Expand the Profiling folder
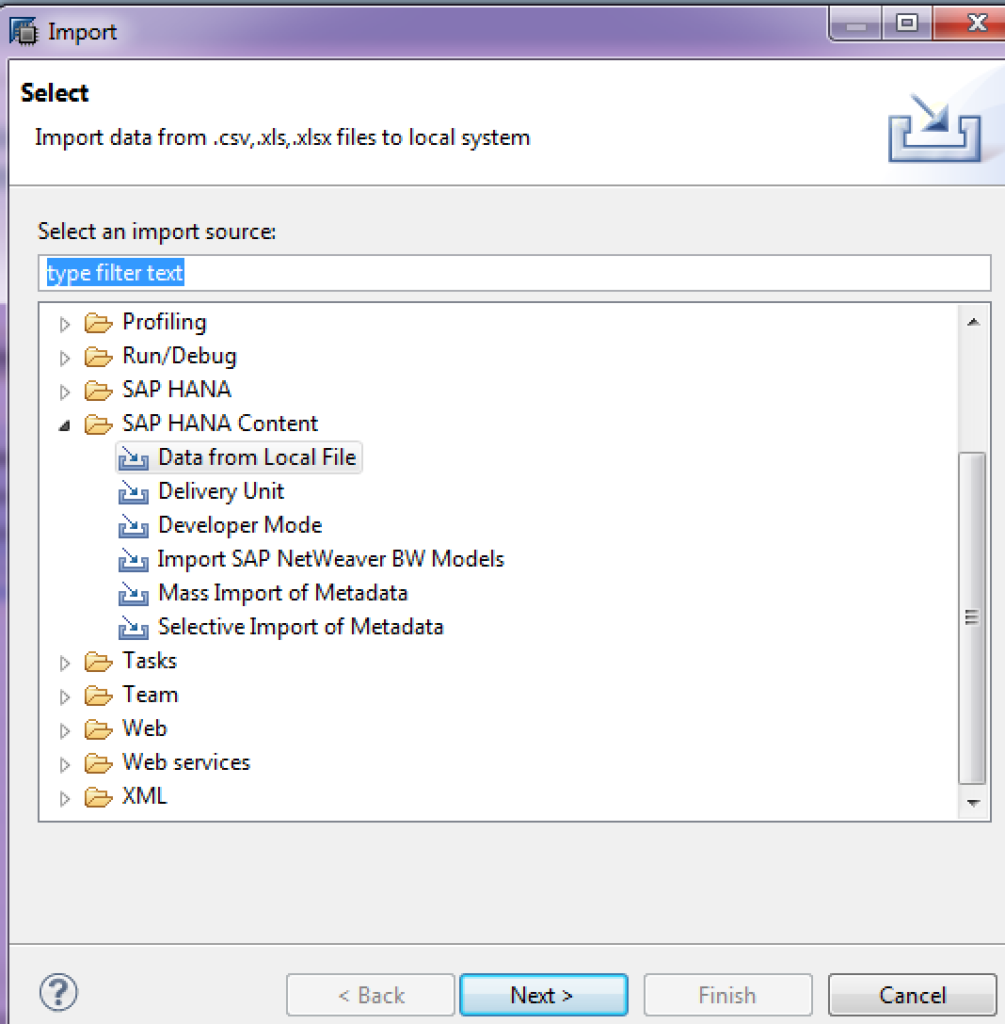The height and width of the screenshot is (1024, 1005). pos(64,324)
